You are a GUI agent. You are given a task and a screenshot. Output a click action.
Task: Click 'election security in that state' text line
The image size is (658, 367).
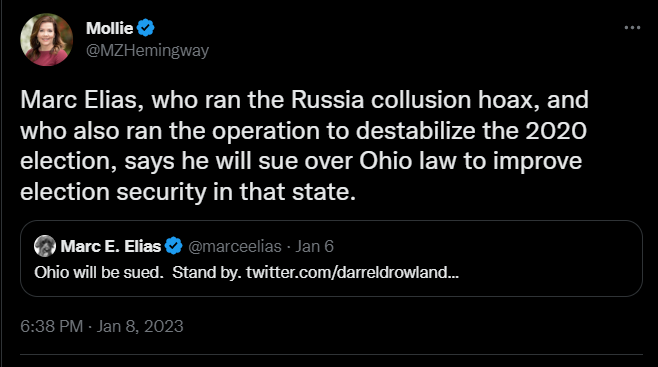(188, 192)
